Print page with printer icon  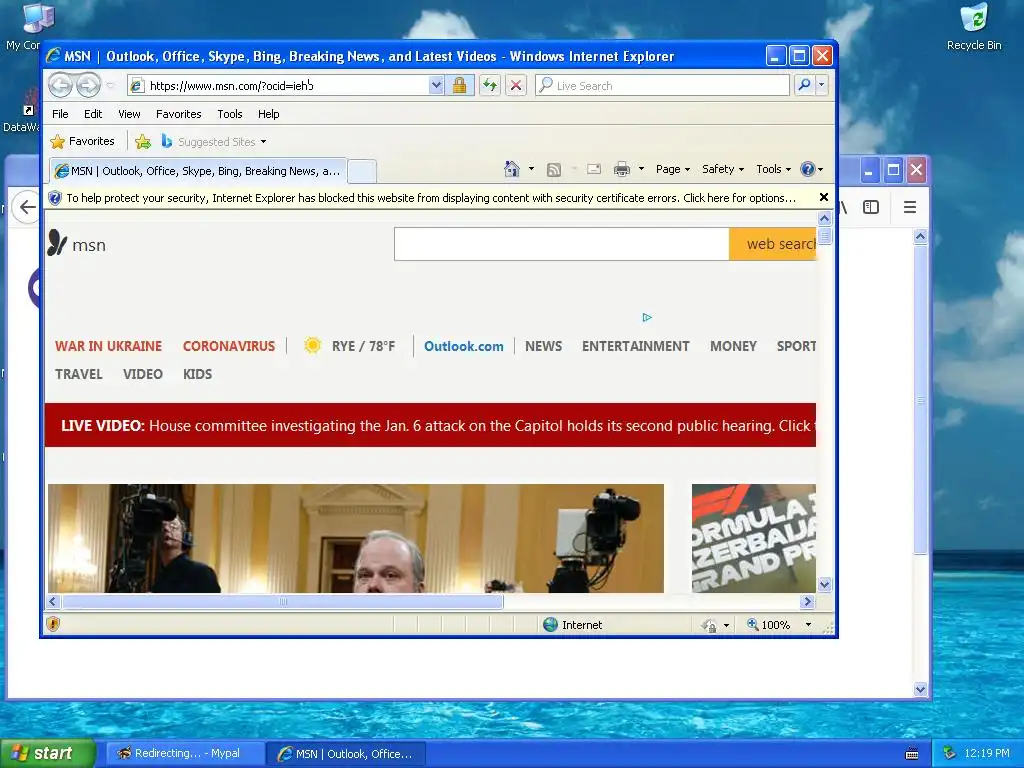click(622, 169)
